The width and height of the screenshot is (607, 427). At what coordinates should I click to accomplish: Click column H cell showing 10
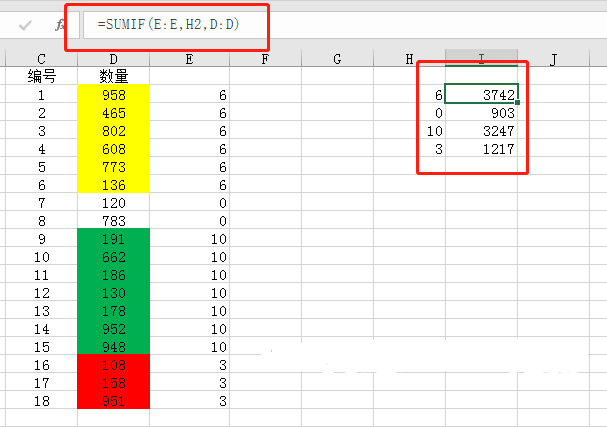[x=409, y=130]
